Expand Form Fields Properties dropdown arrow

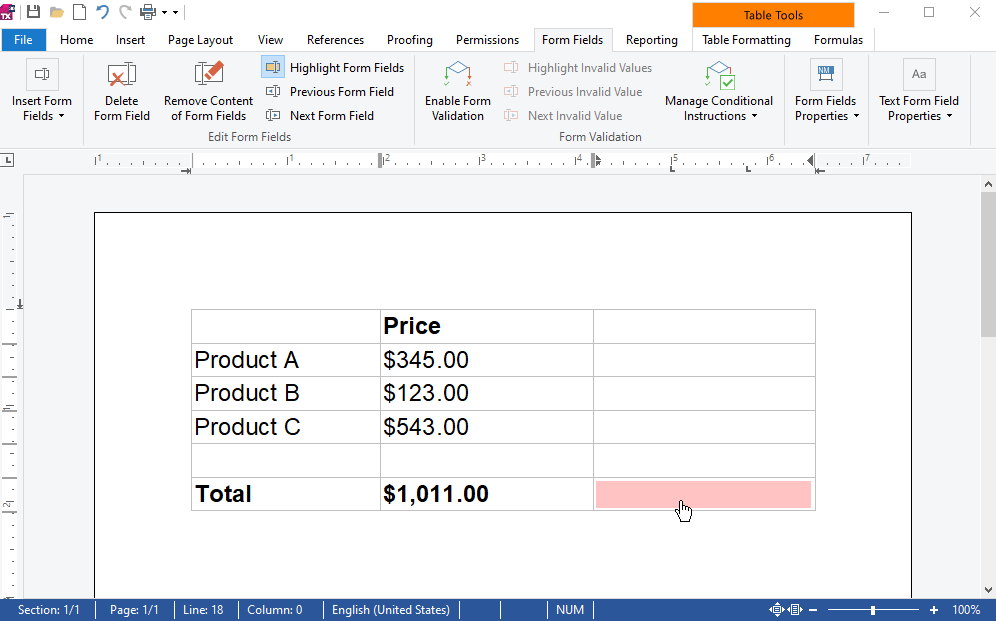coord(856,116)
